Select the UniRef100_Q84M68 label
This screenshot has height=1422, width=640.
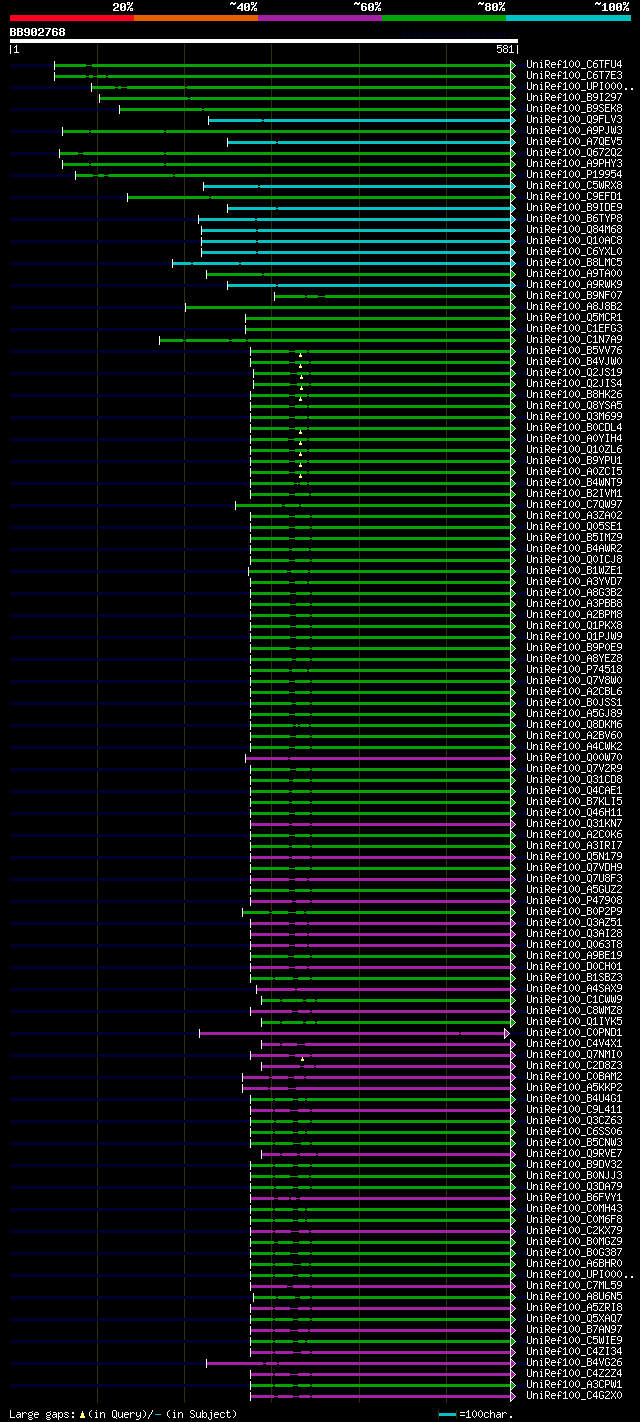click(x=575, y=230)
